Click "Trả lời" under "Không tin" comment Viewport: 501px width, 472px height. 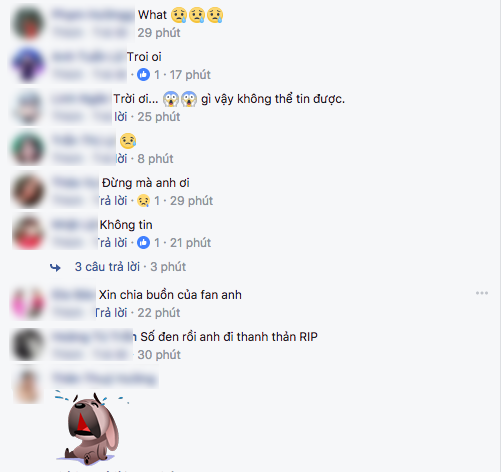112,243
